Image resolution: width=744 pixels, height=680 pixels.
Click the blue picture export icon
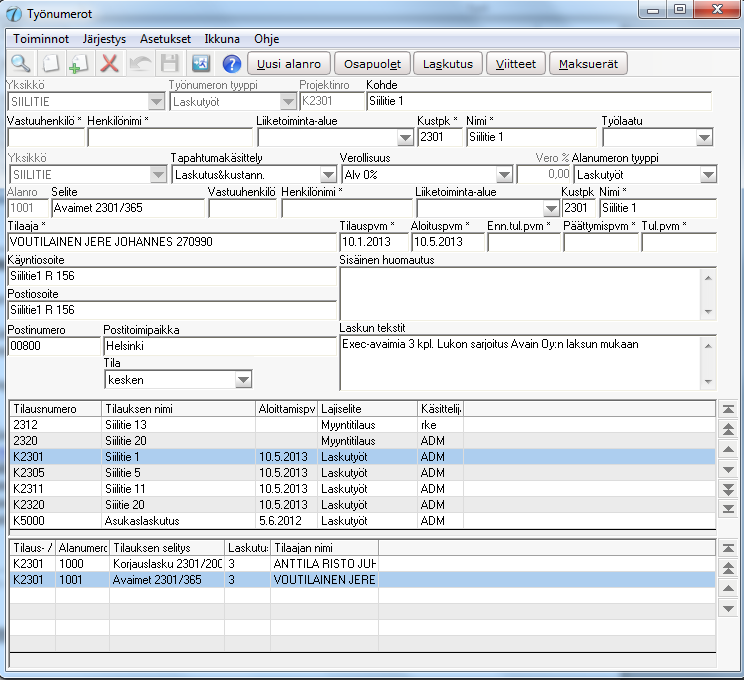pos(201,64)
